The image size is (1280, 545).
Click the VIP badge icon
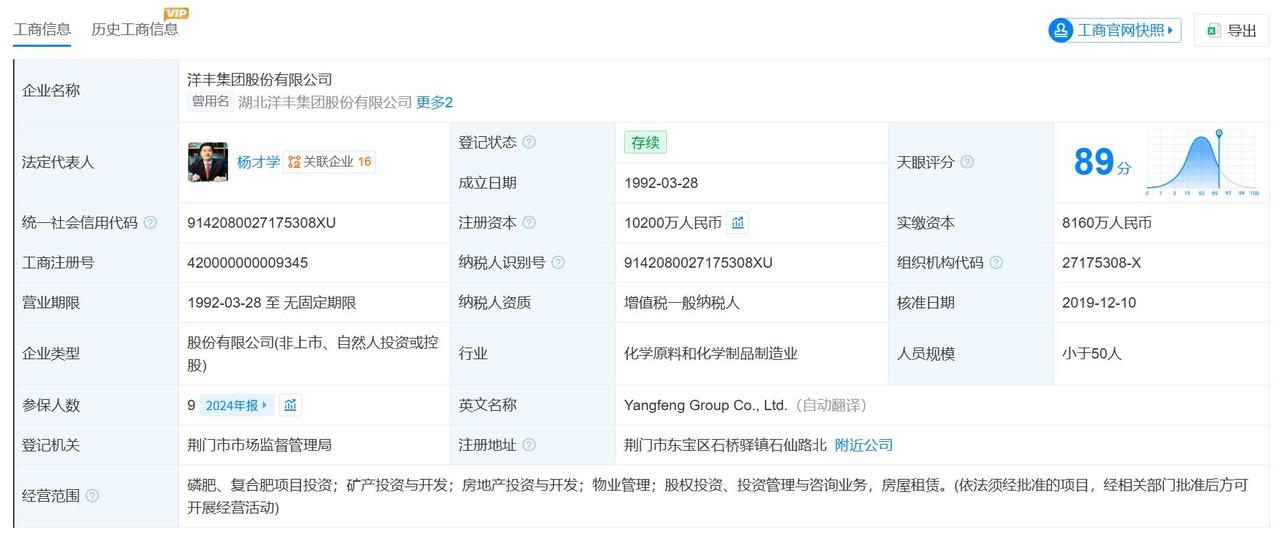(x=176, y=13)
